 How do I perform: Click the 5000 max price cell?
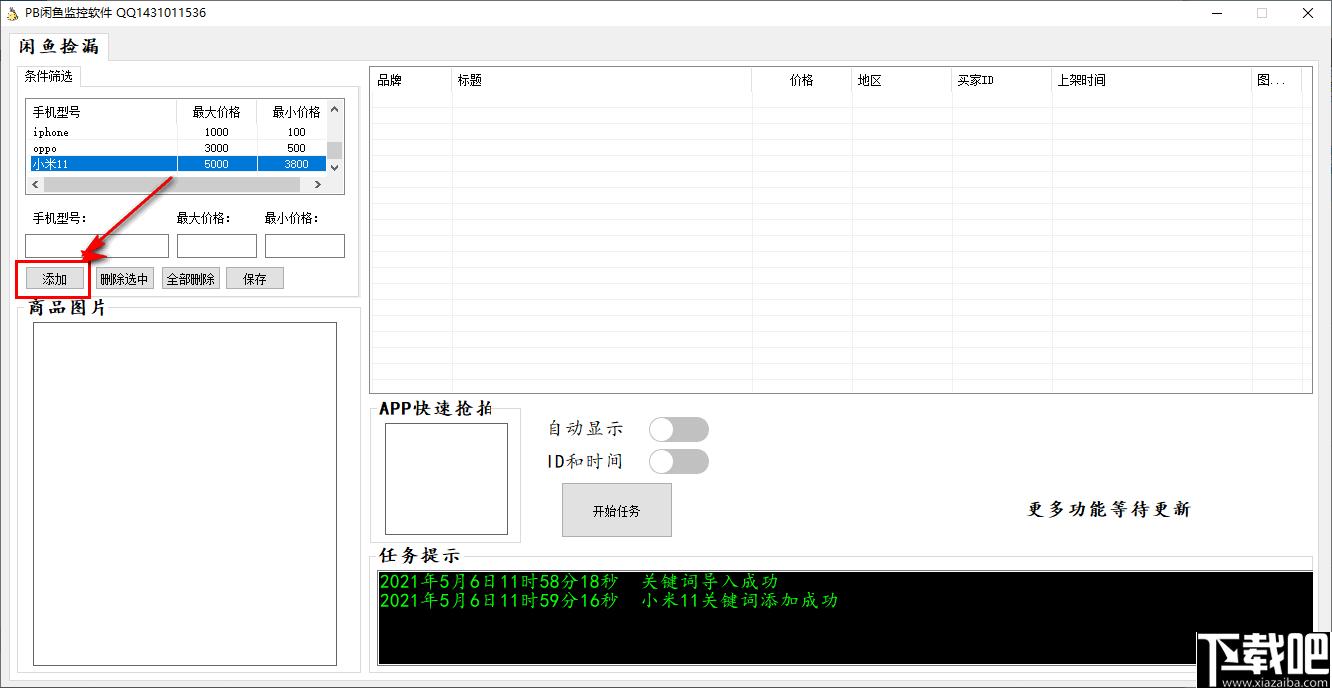217,164
